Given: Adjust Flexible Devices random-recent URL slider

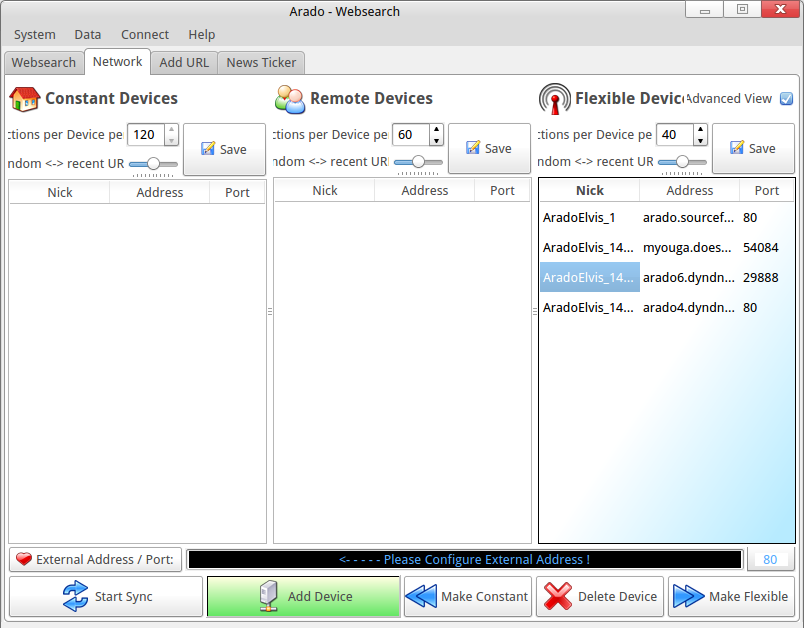Looking at the screenshot, I should [x=682, y=162].
